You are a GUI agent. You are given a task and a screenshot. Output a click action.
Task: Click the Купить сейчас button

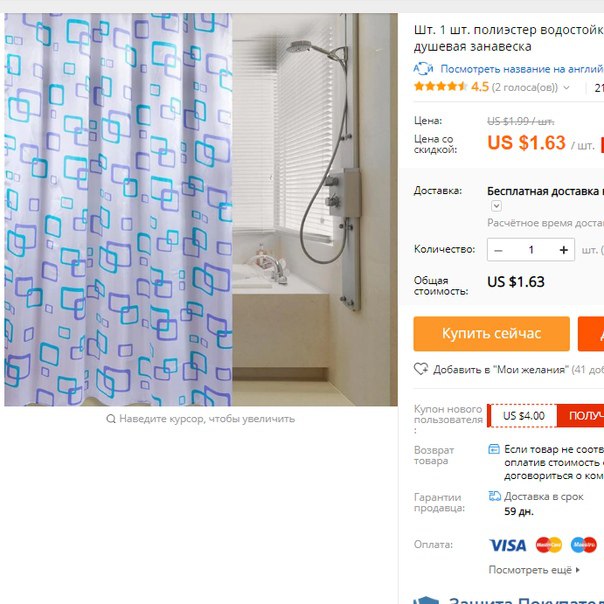492,334
